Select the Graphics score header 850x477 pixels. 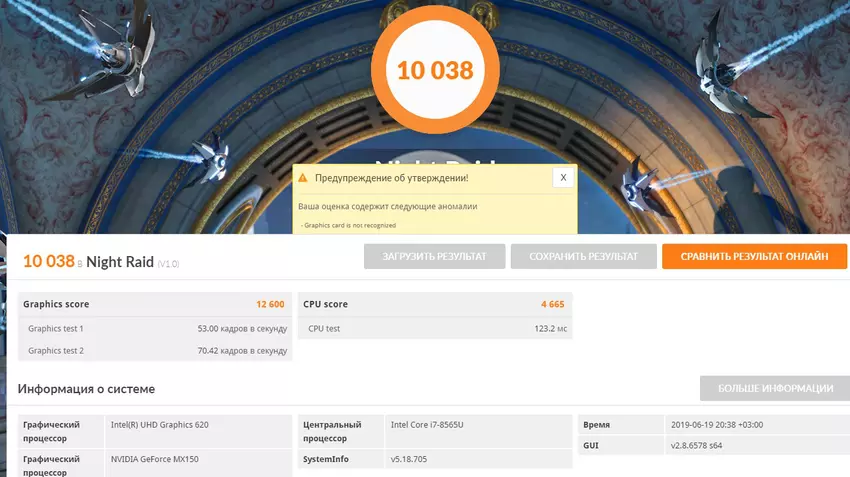(x=57, y=304)
